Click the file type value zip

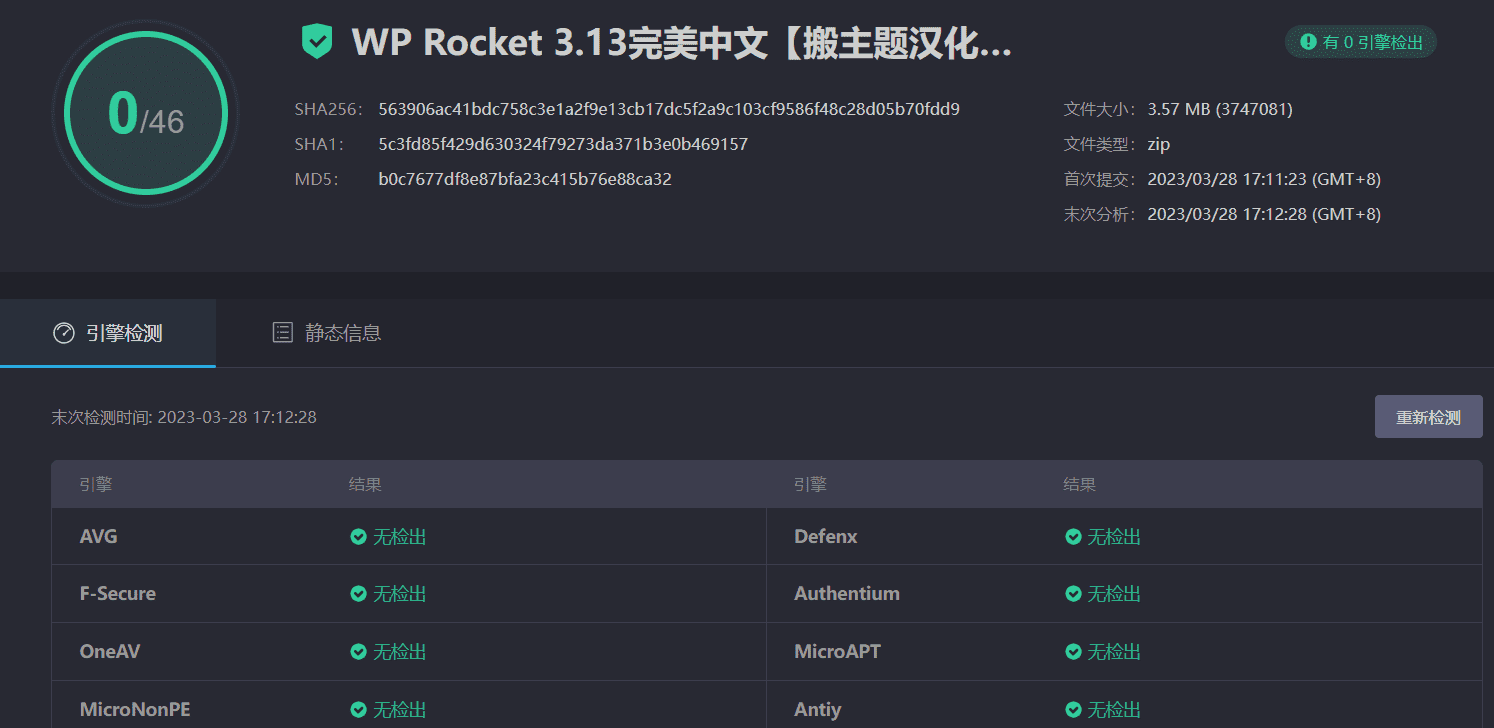tap(1159, 144)
